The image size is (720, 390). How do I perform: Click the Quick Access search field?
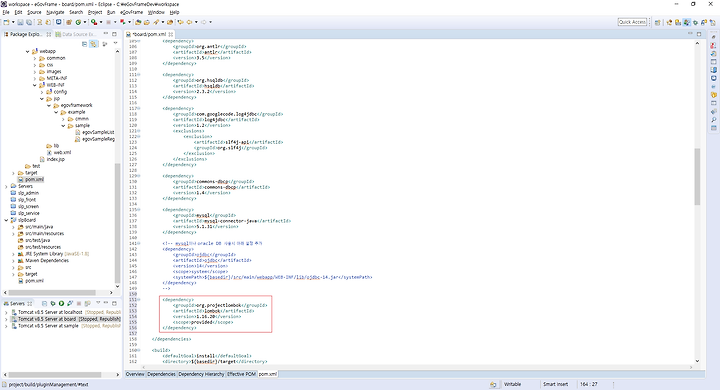click(632, 22)
